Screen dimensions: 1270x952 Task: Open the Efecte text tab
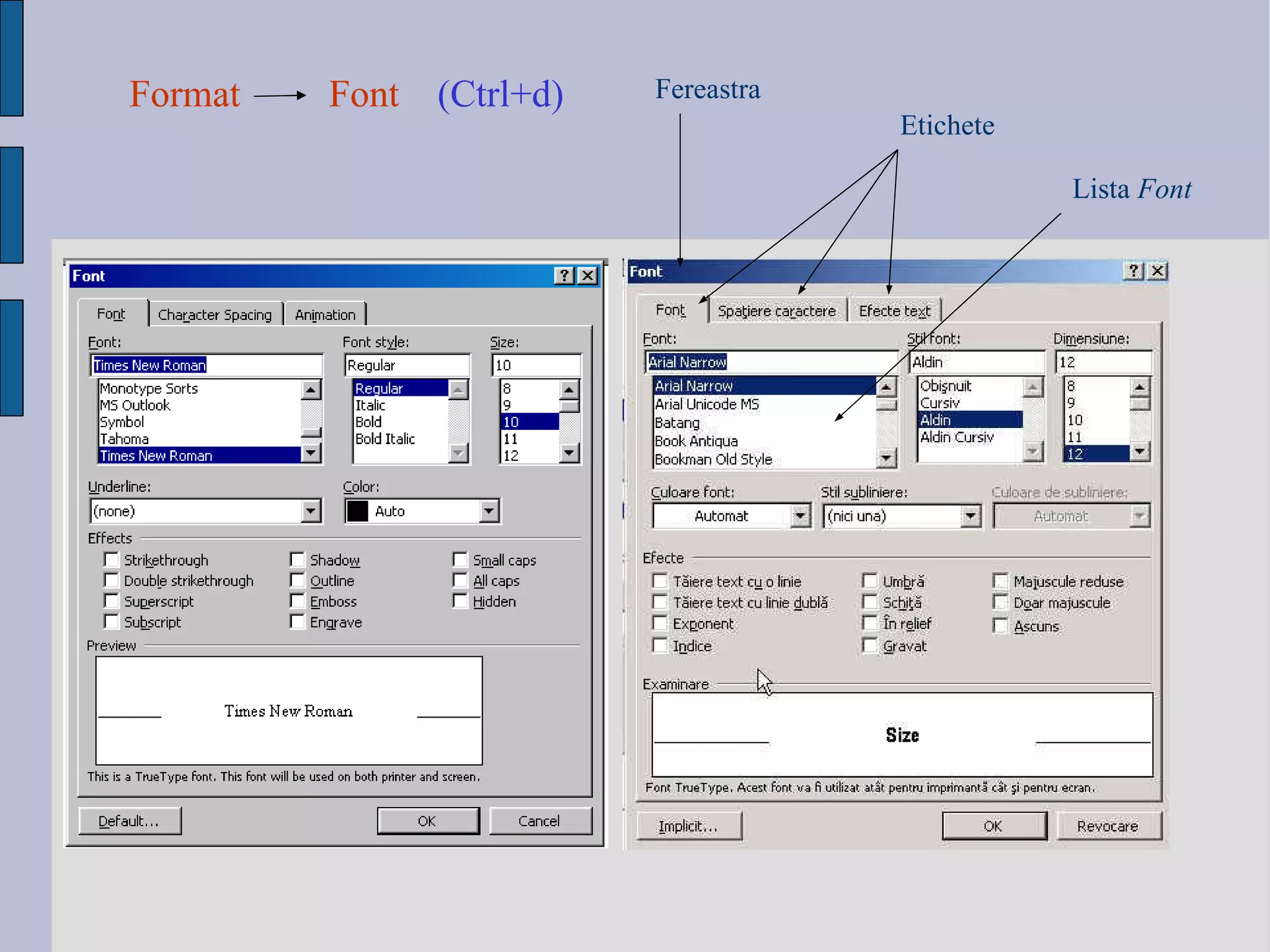(x=894, y=311)
